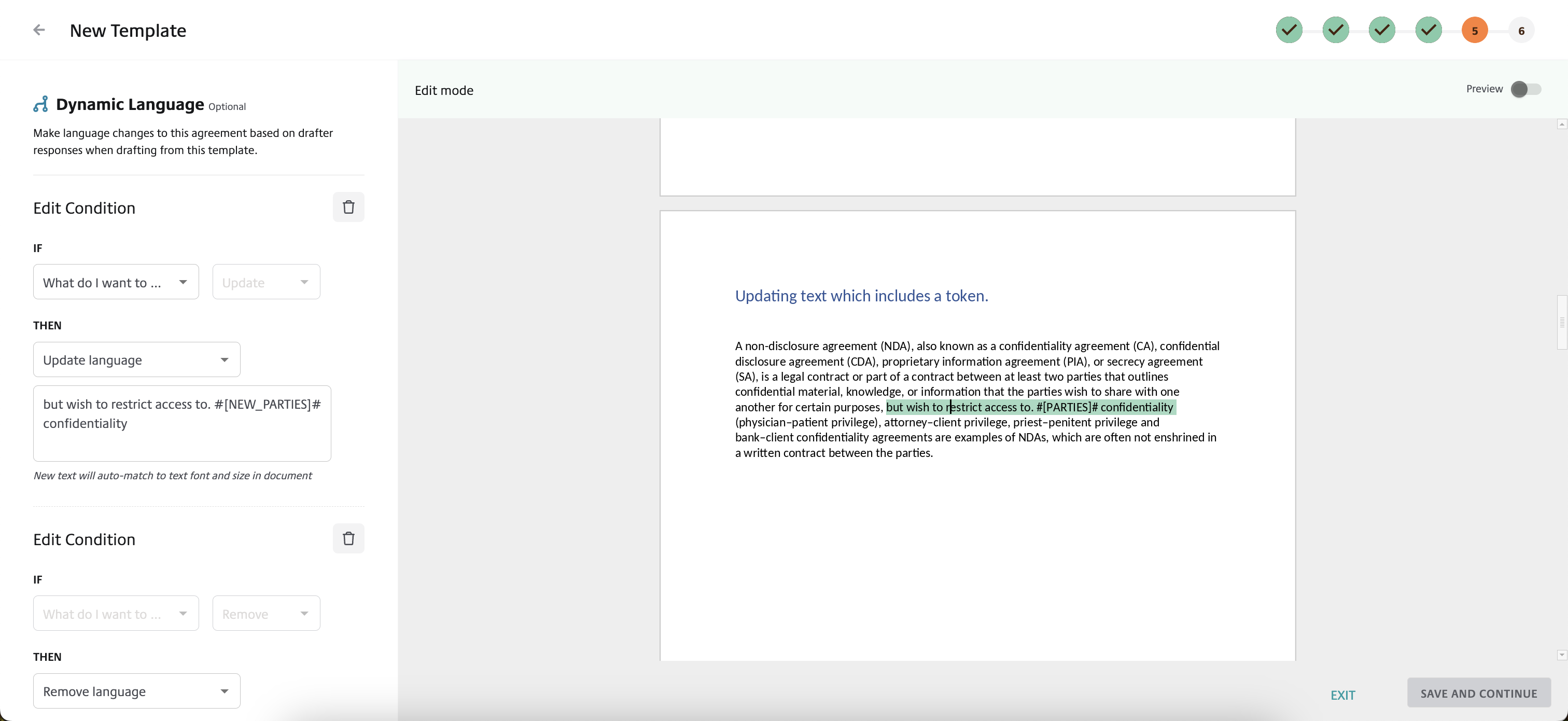Viewport: 1568px width, 721px height.
Task: Jump to completed step two checkmark
Action: tap(1336, 30)
